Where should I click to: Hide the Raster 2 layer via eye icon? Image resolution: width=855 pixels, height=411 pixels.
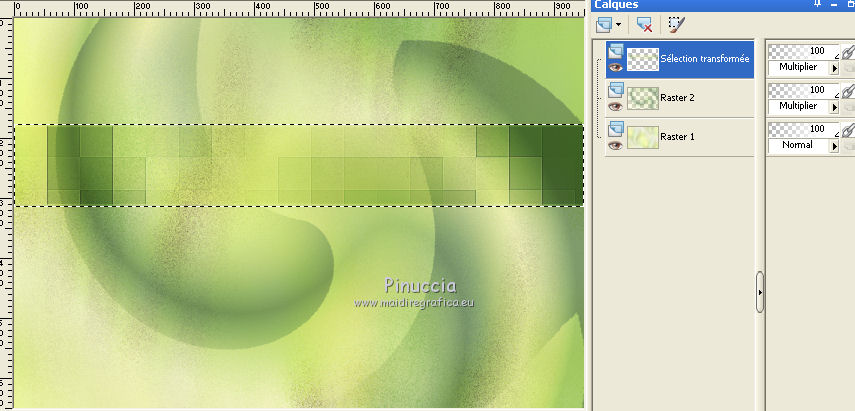coord(616,106)
